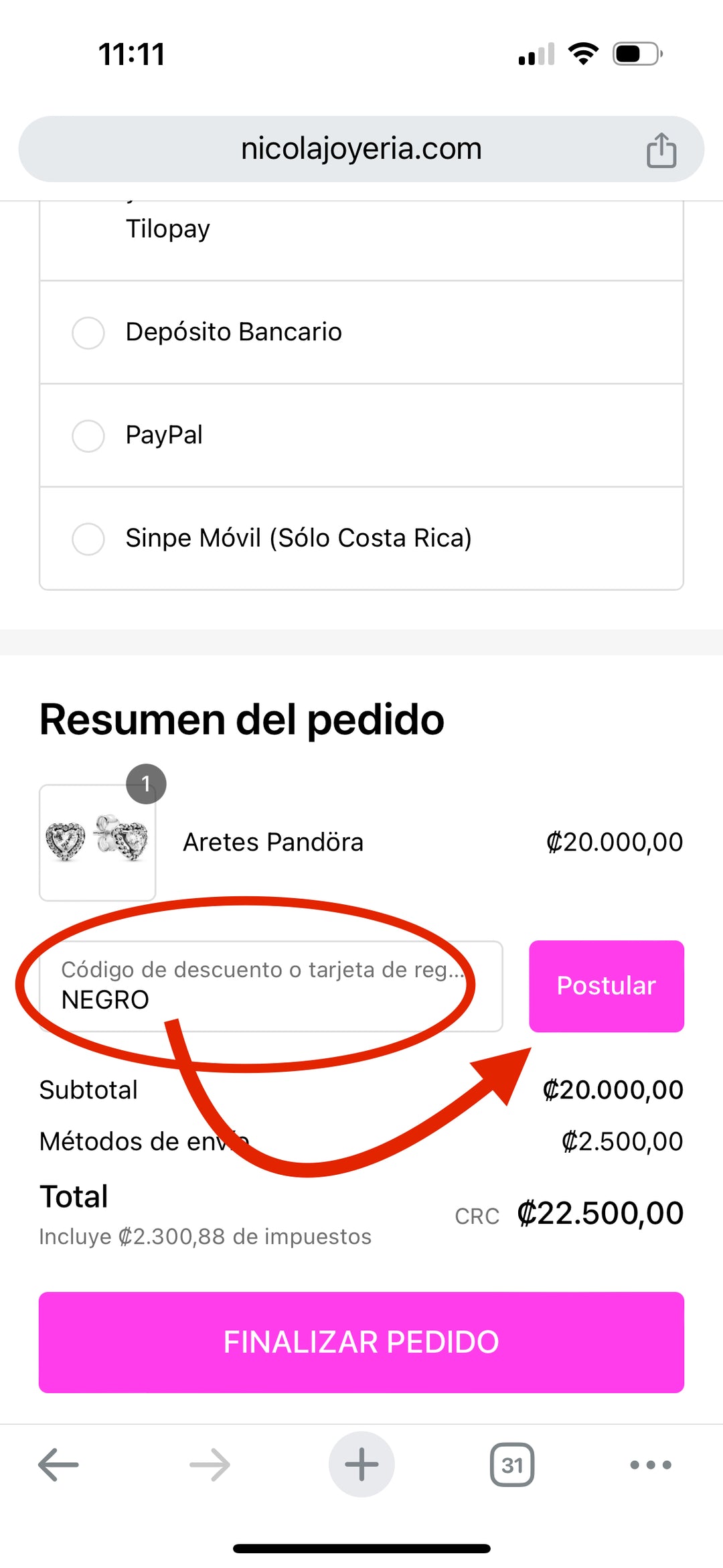Tap the battery status icon
Image resolution: width=723 pixels, height=1568 pixels.
pyautogui.click(x=637, y=54)
